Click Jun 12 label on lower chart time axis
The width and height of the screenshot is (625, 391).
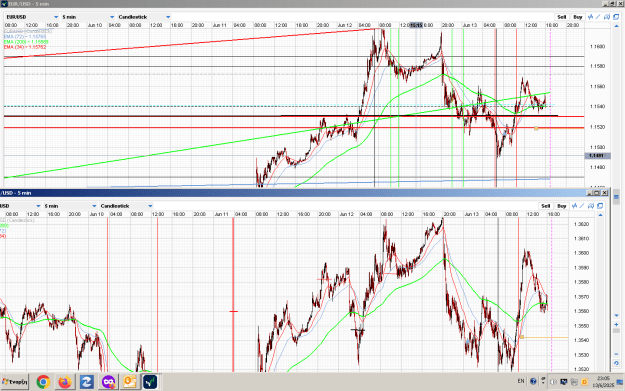click(346, 214)
